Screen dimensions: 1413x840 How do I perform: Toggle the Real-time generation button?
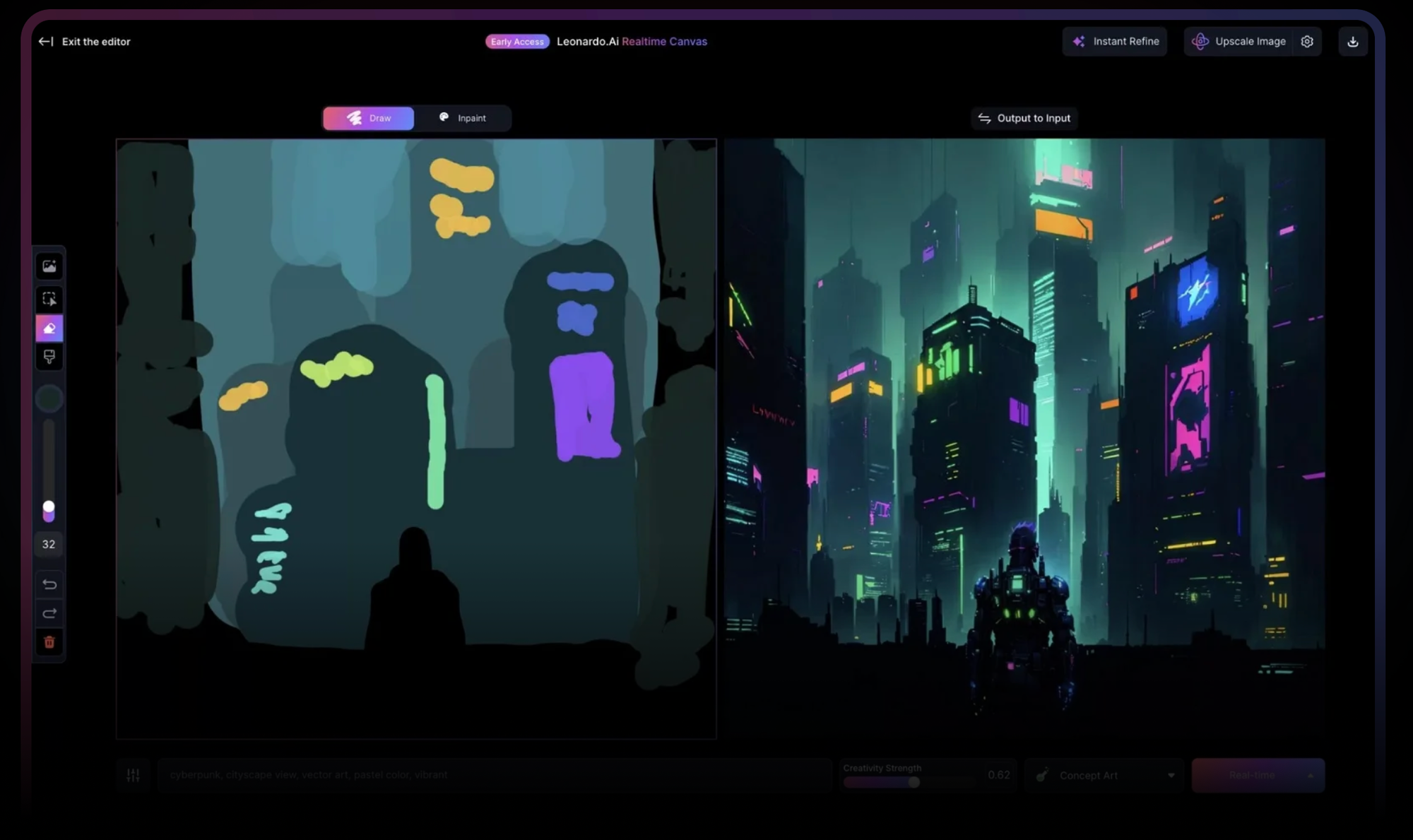pos(1251,775)
